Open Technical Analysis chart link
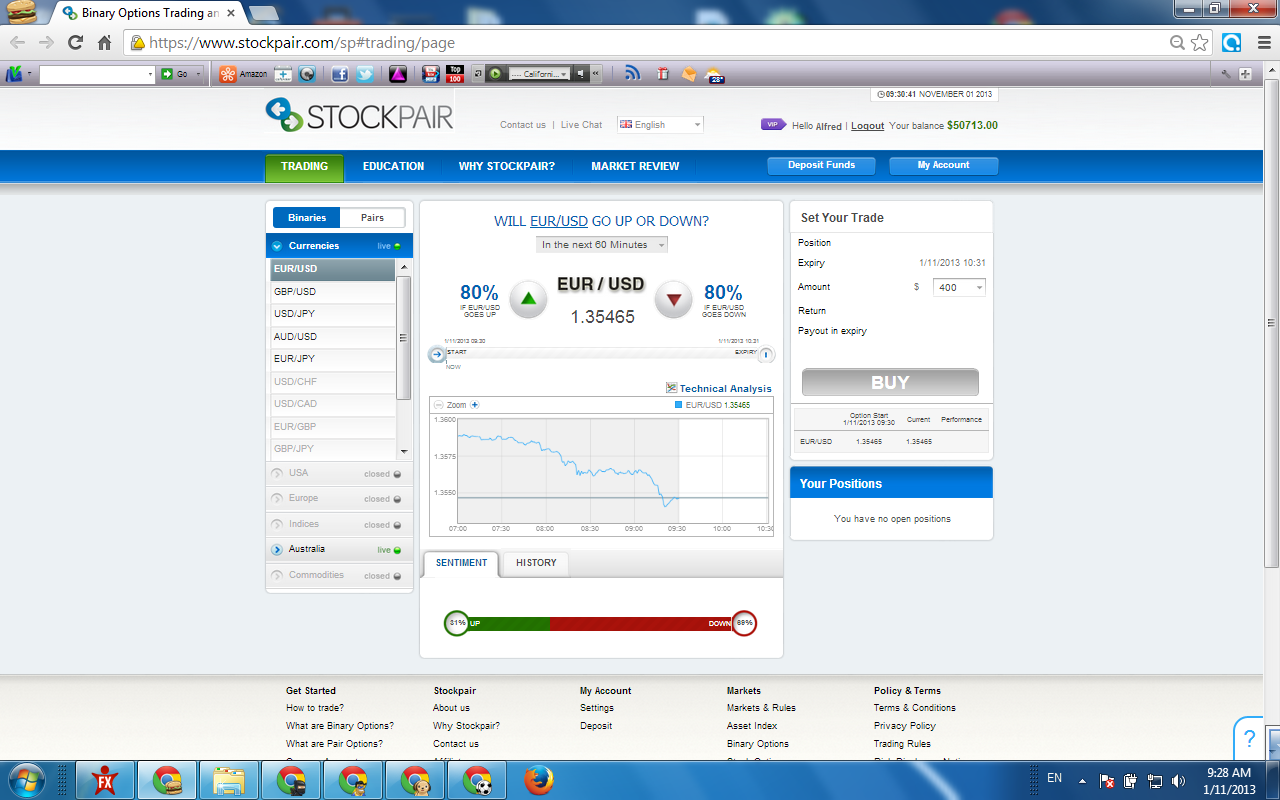The width and height of the screenshot is (1280, 800). pos(719,388)
